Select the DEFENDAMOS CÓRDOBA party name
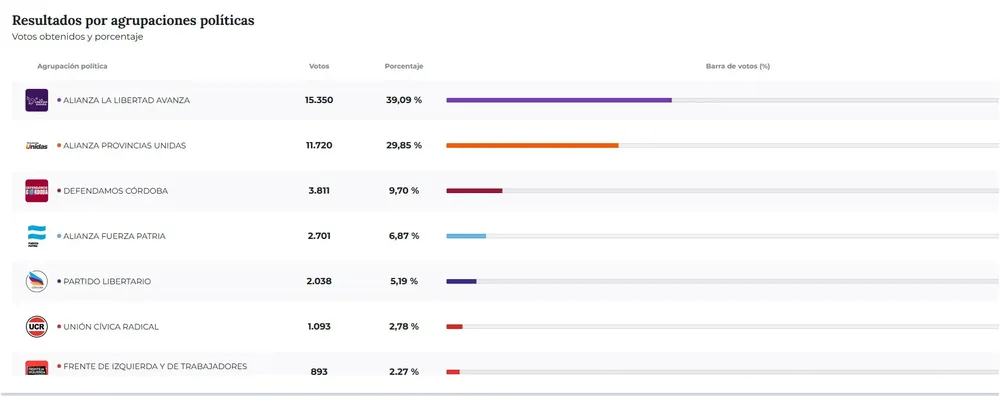This screenshot has height=402, width=1000. [x=115, y=191]
